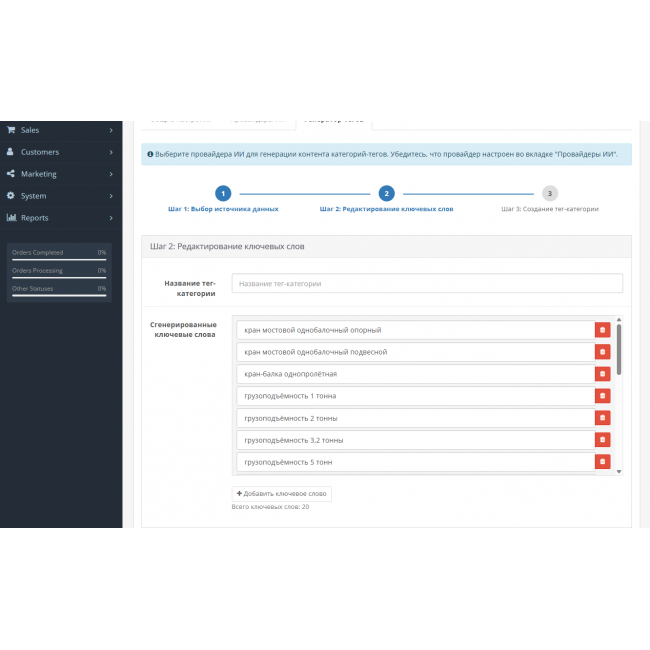Click the 'Название тег-категории' input field
This screenshot has height=650, width=650.
point(427,284)
